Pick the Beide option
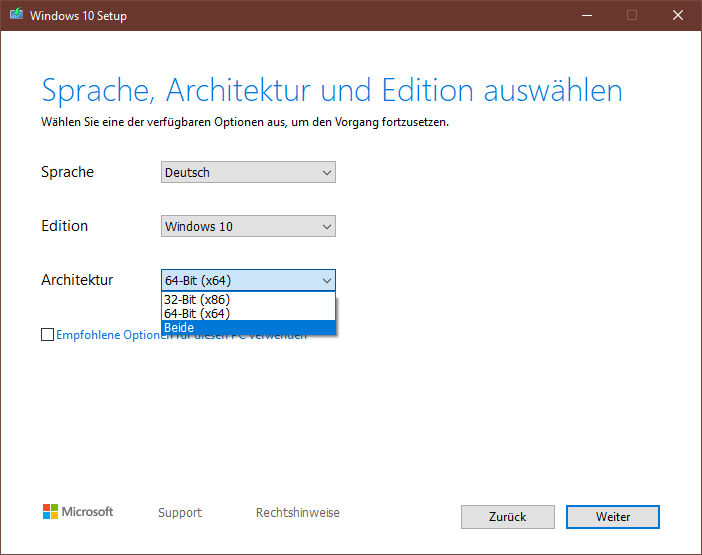 [x=248, y=328]
